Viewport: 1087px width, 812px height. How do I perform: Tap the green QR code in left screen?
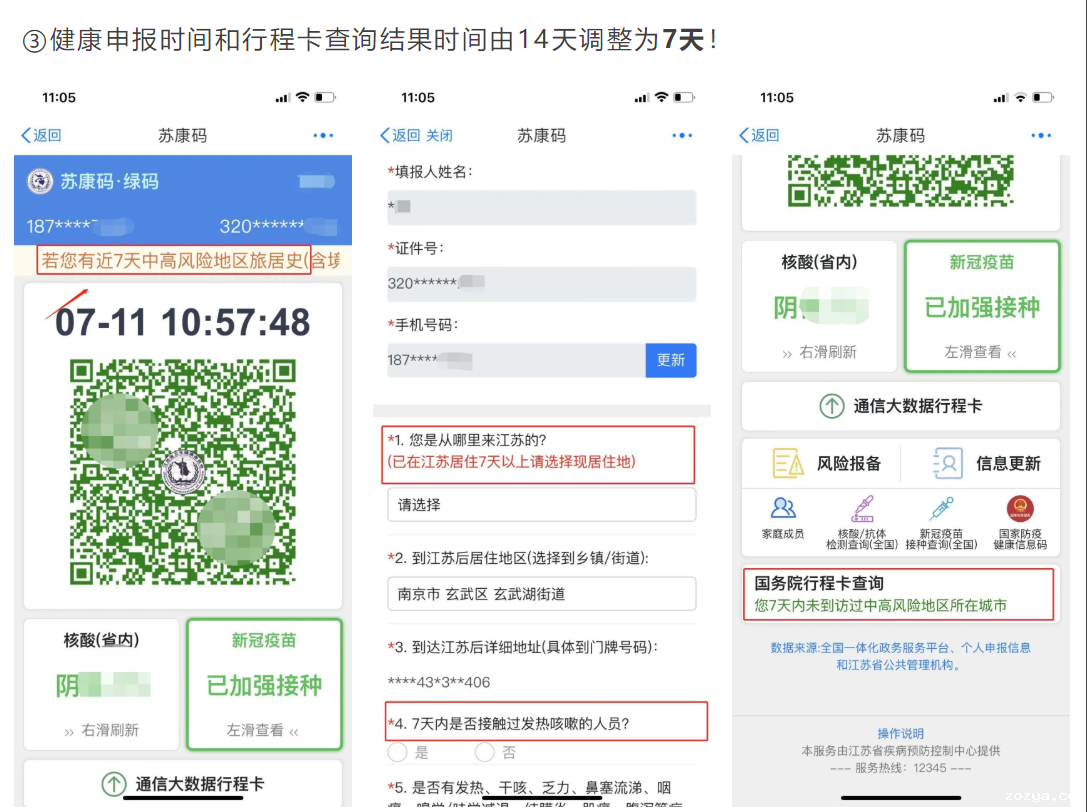click(183, 472)
